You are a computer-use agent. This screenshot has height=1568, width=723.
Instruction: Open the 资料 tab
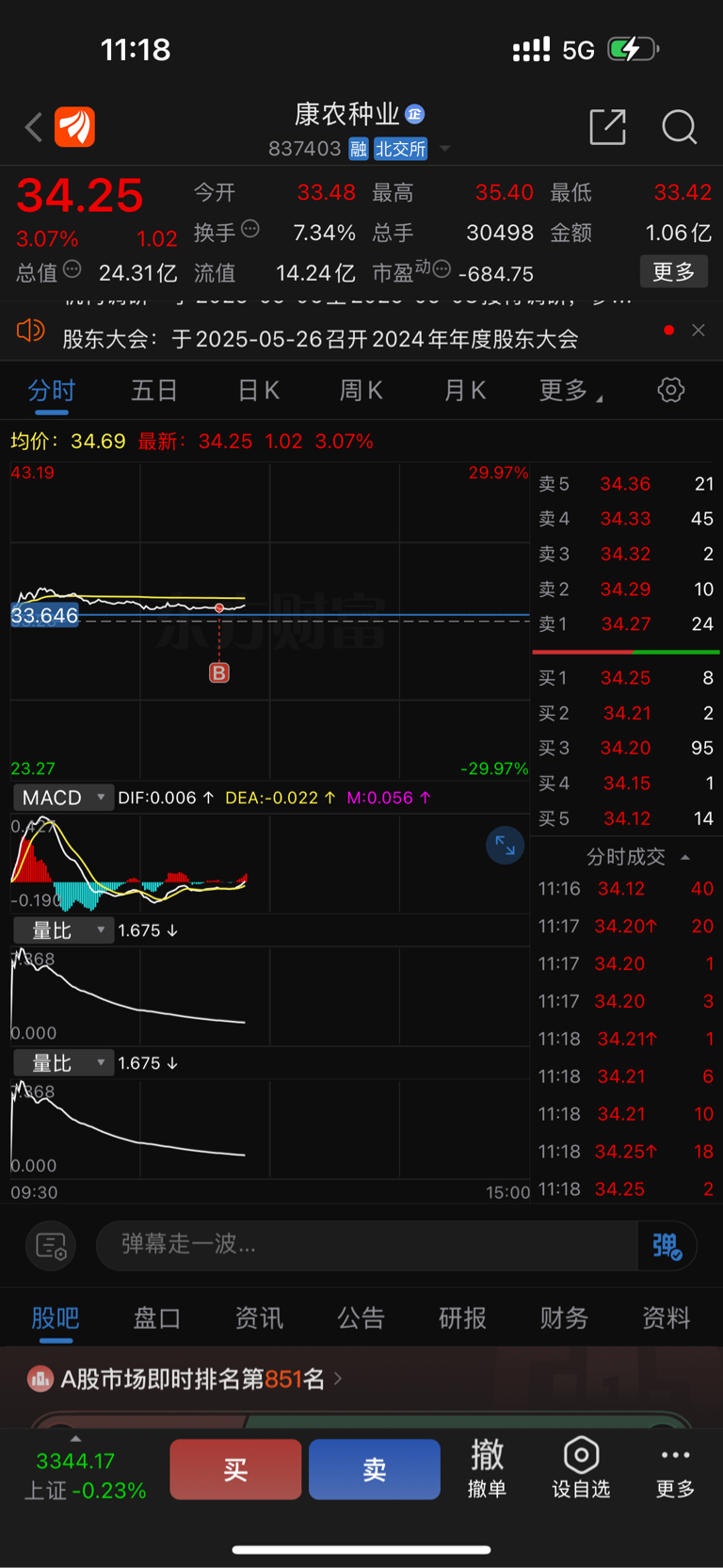click(666, 1317)
